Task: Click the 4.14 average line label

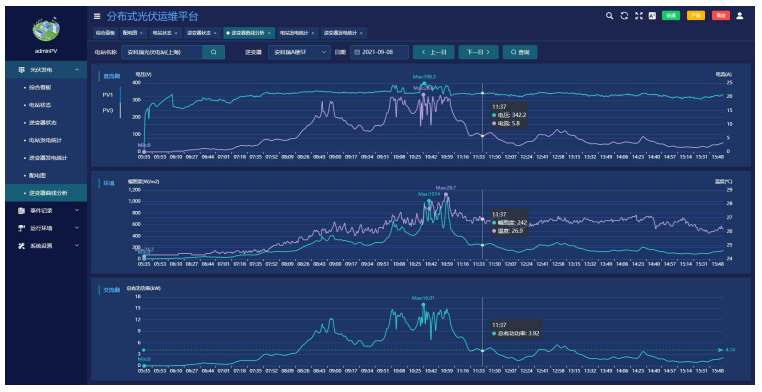Action: click(730, 350)
